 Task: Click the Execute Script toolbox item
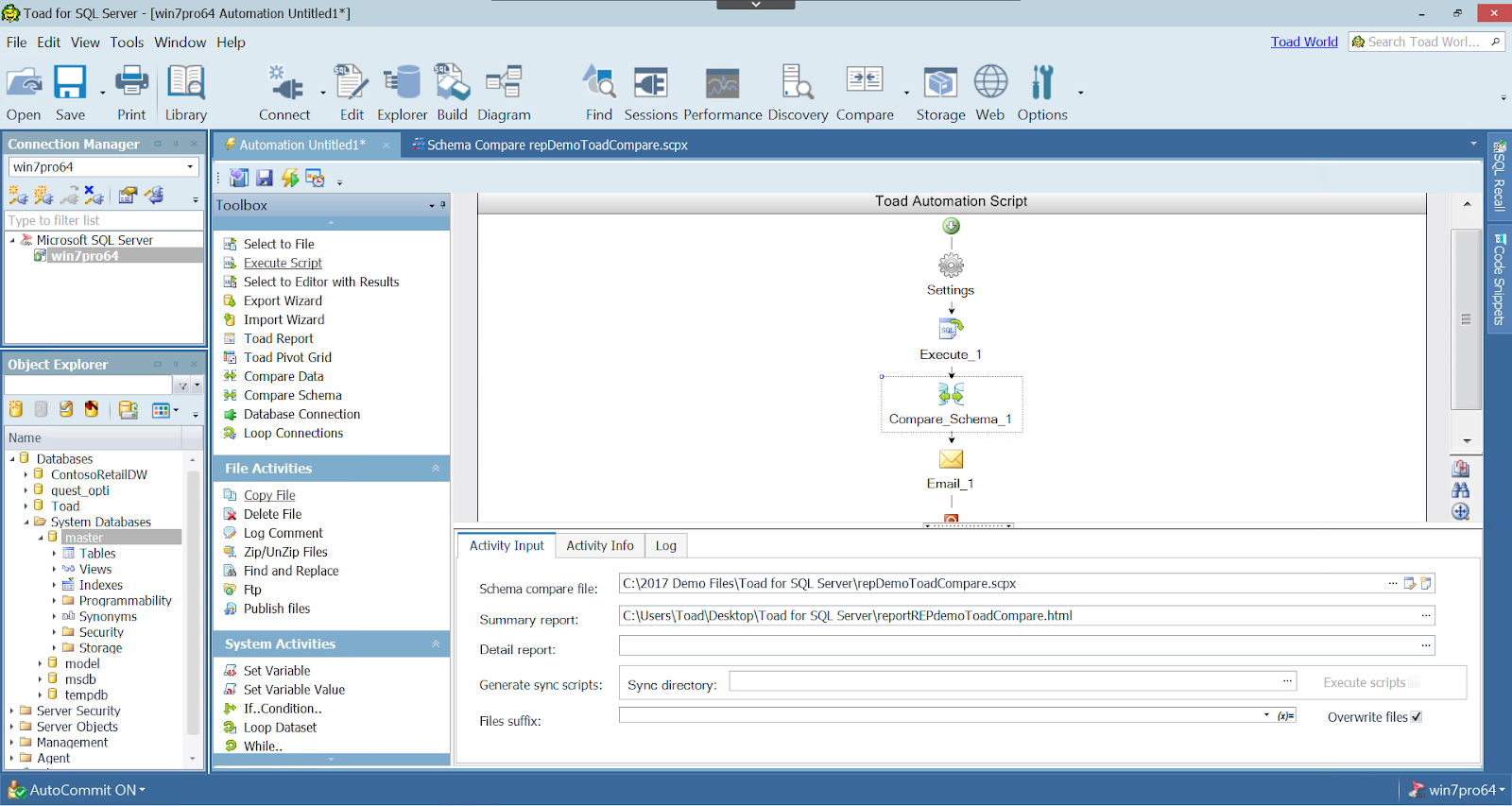click(x=283, y=263)
